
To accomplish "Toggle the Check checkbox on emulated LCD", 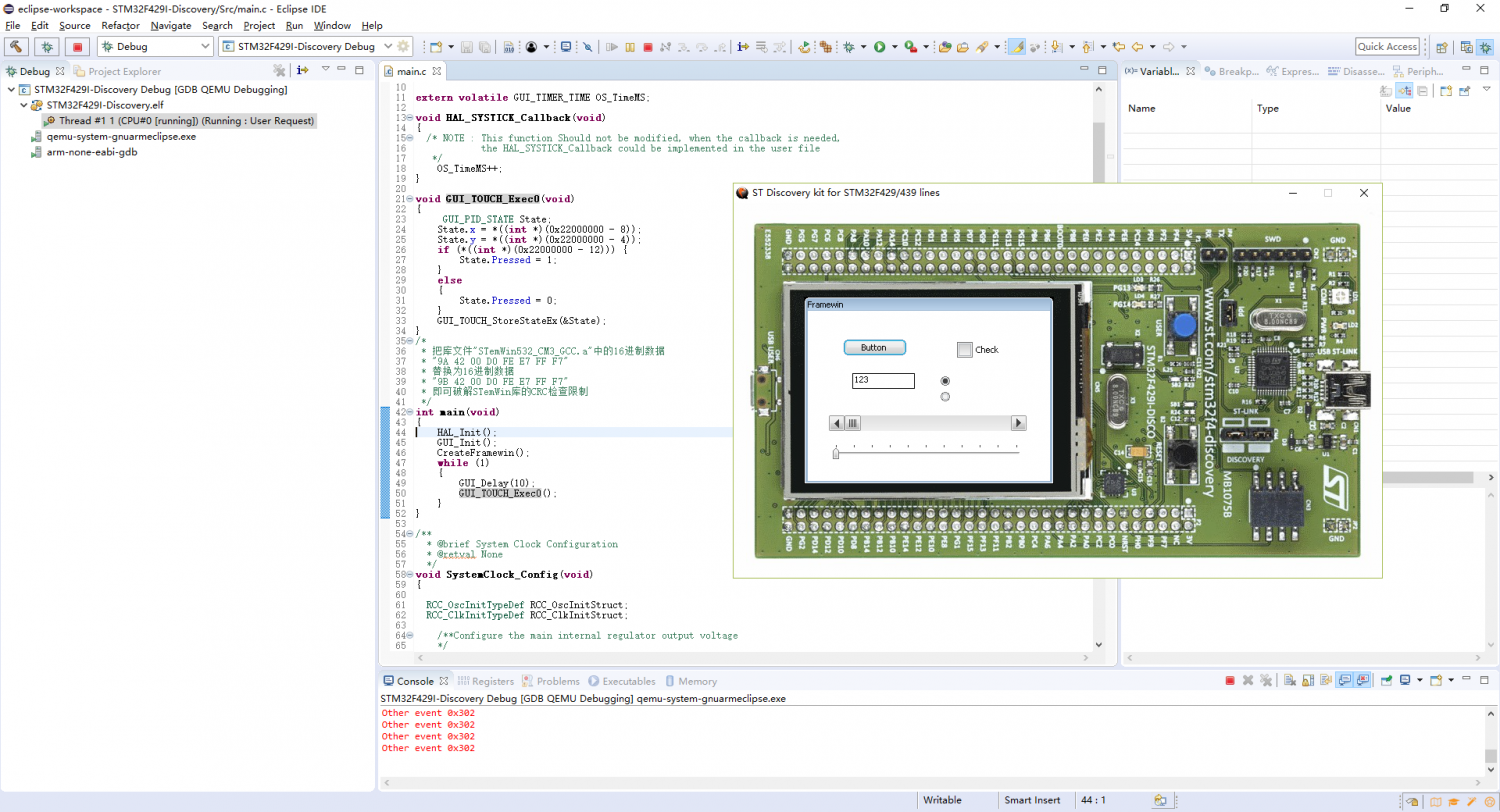I will (x=965, y=350).
